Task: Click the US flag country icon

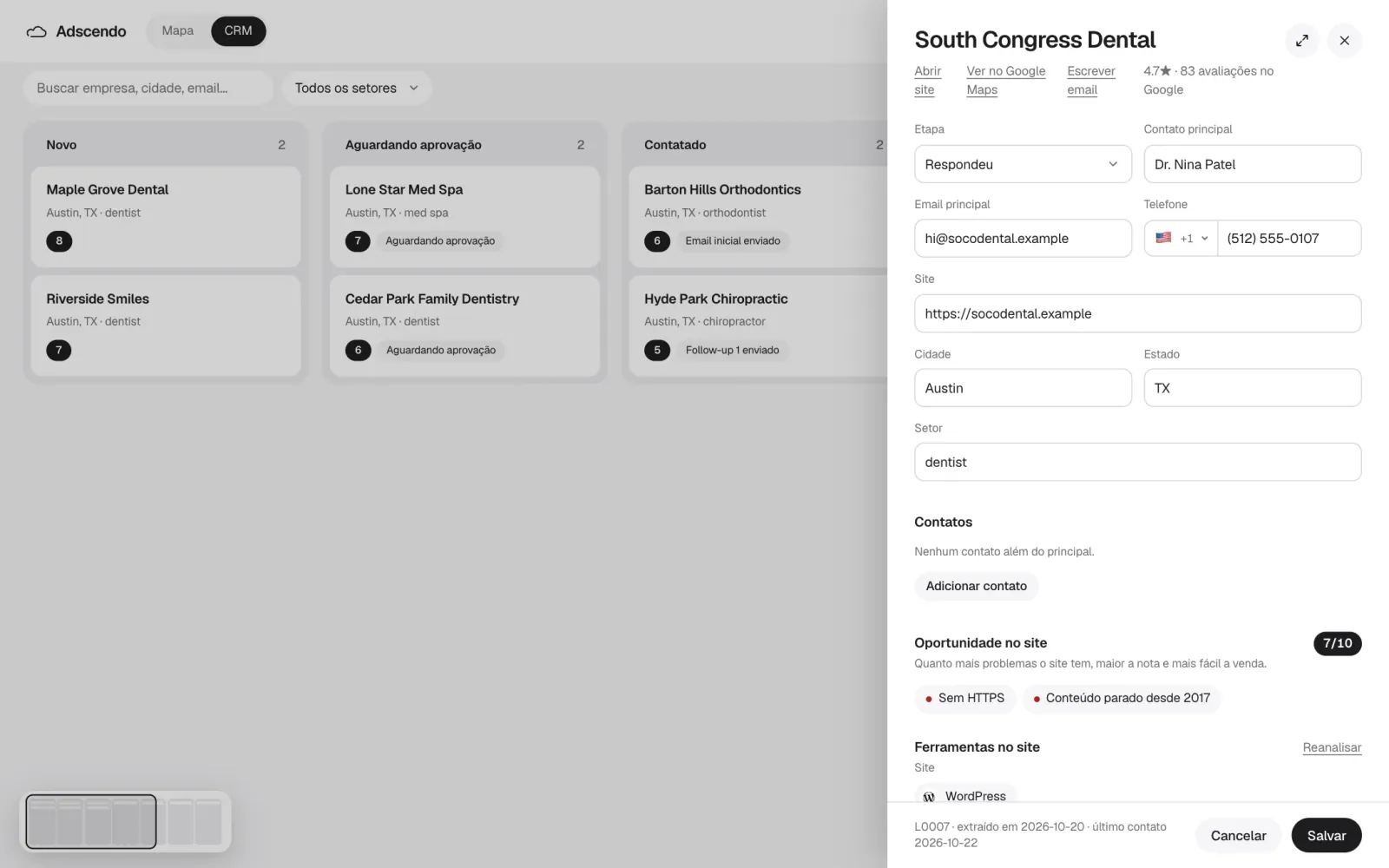Action: tap(1163, 238)
